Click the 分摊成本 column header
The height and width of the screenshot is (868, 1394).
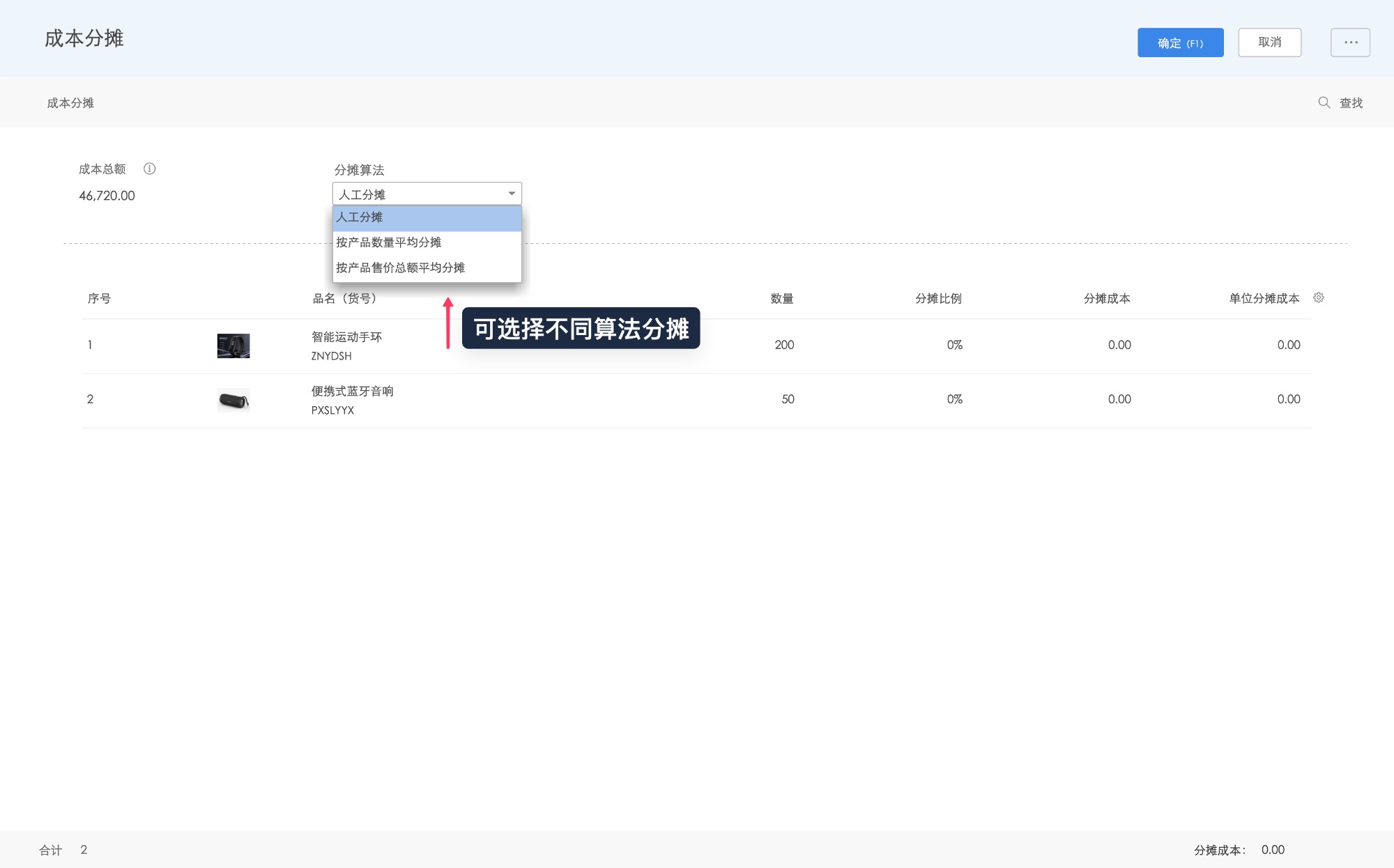[1107, 298]
